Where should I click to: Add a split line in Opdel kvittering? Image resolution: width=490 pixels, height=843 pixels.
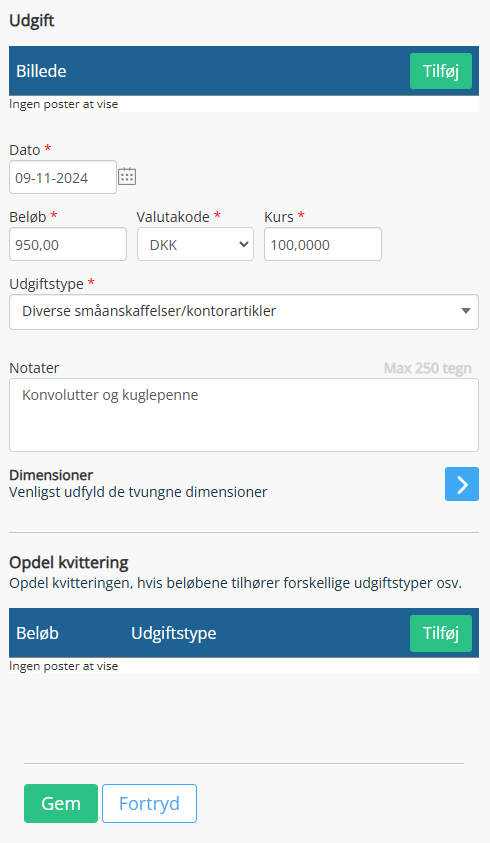[441, 633]
